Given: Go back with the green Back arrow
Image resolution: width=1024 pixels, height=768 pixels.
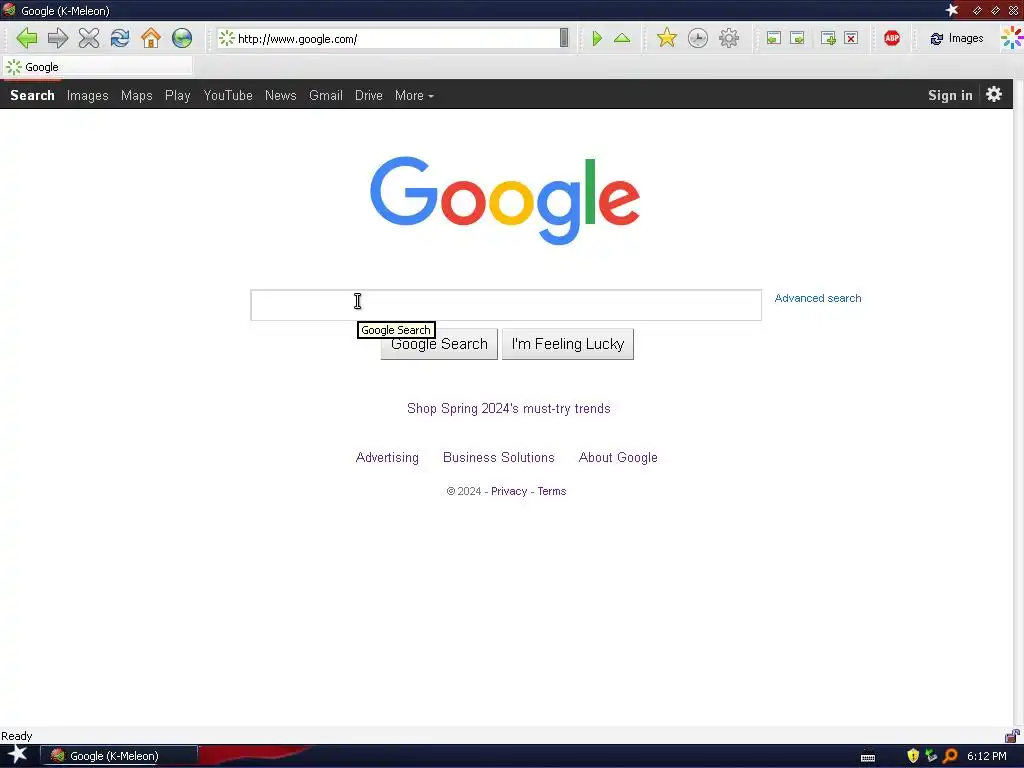Looking at the screenshot, I should click(x=27, y=38).
